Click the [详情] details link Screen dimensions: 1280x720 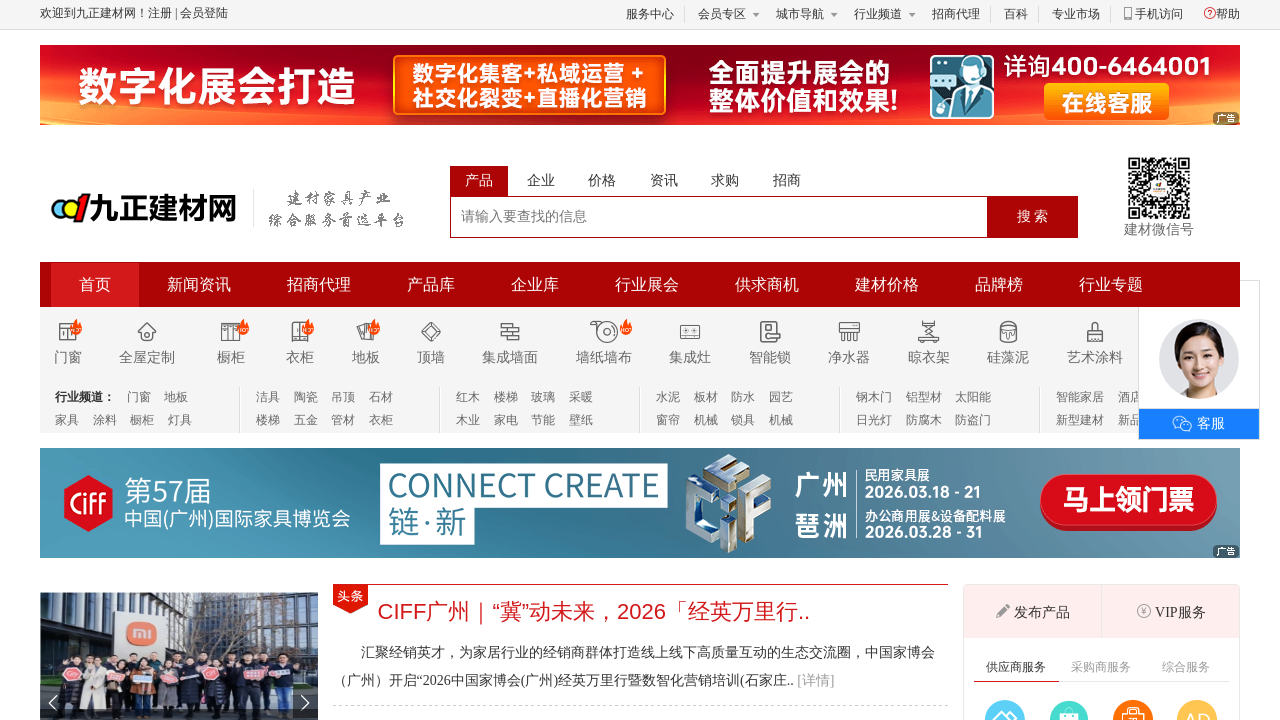tap(816, 680)
